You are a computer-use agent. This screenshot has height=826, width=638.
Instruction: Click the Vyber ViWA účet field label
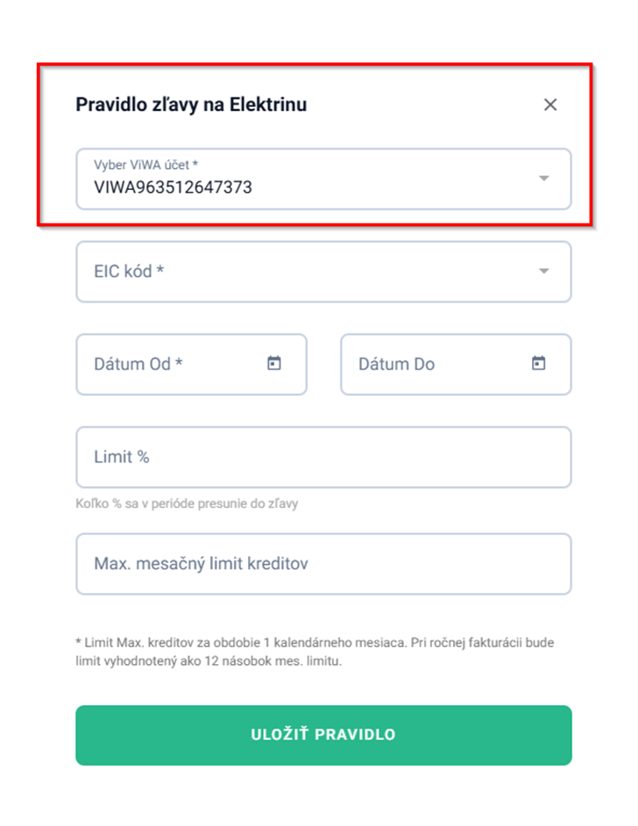[x=146, y=165]
